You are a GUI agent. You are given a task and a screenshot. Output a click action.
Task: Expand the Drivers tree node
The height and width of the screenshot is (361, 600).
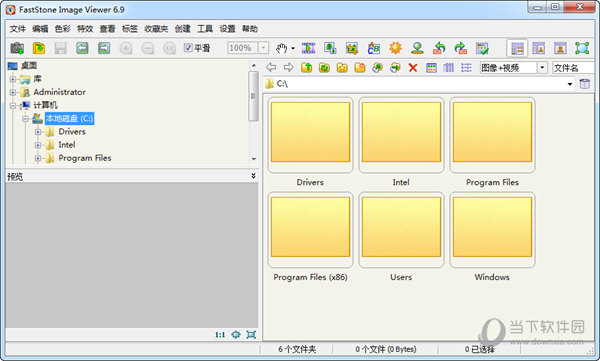(38, 132)
